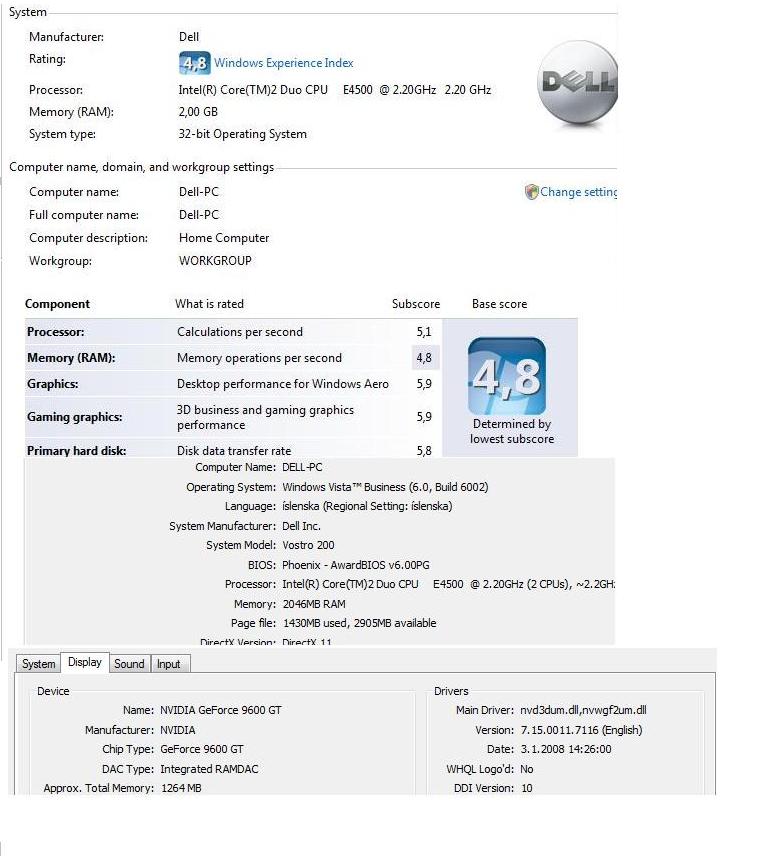This screenshot has width=781, height=856.
Task: Open the Sound tab
Action: coord(129,664)
